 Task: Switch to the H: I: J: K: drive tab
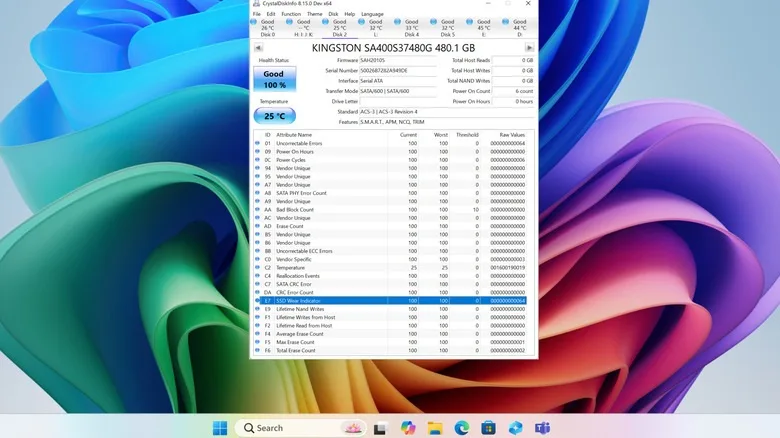(303, 28)
